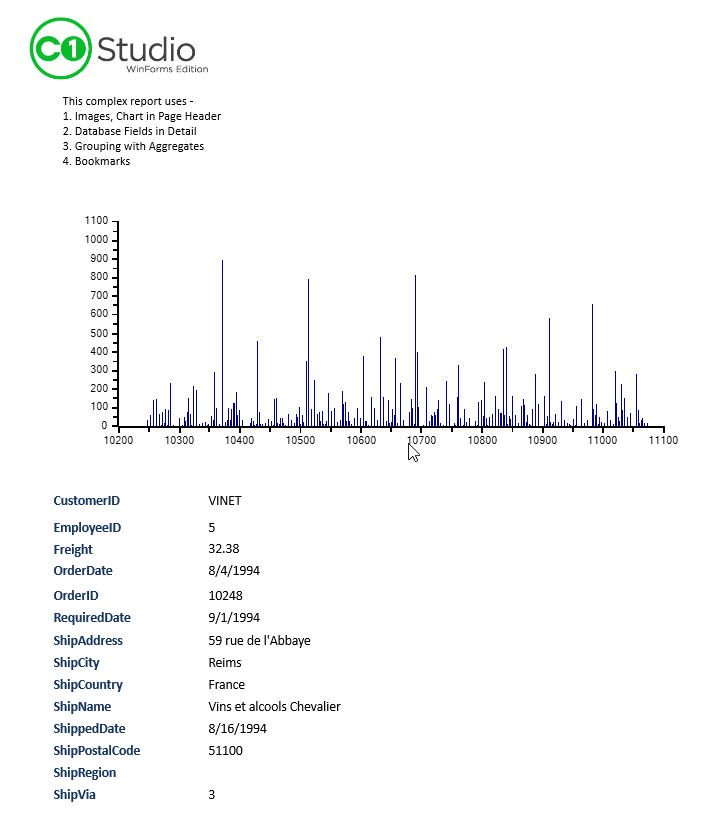Select '1. Images, Chart in Page Header' line
706x826 pixels.
(142, 116)
